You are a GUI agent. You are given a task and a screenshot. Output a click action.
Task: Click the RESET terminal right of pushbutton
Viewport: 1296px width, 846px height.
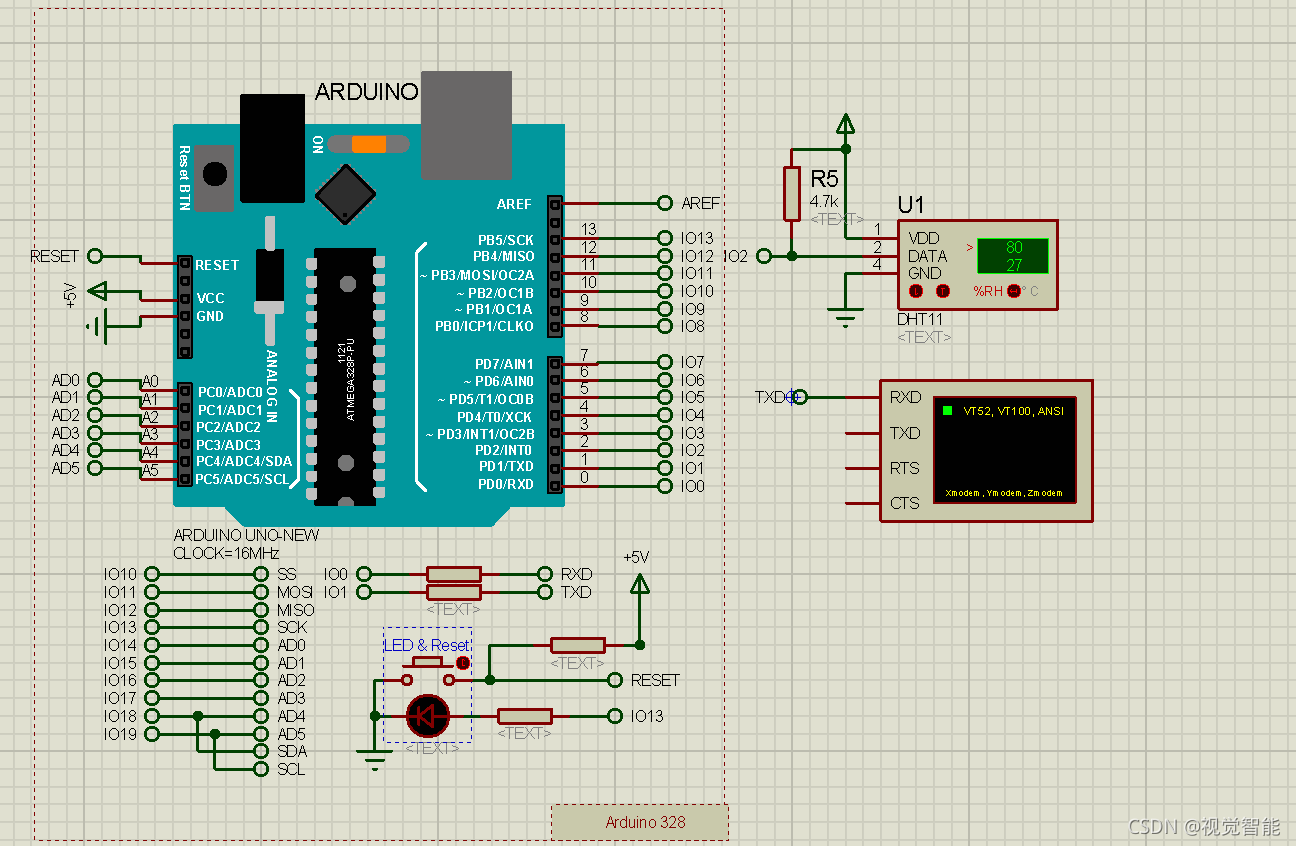tap(615, 680)
